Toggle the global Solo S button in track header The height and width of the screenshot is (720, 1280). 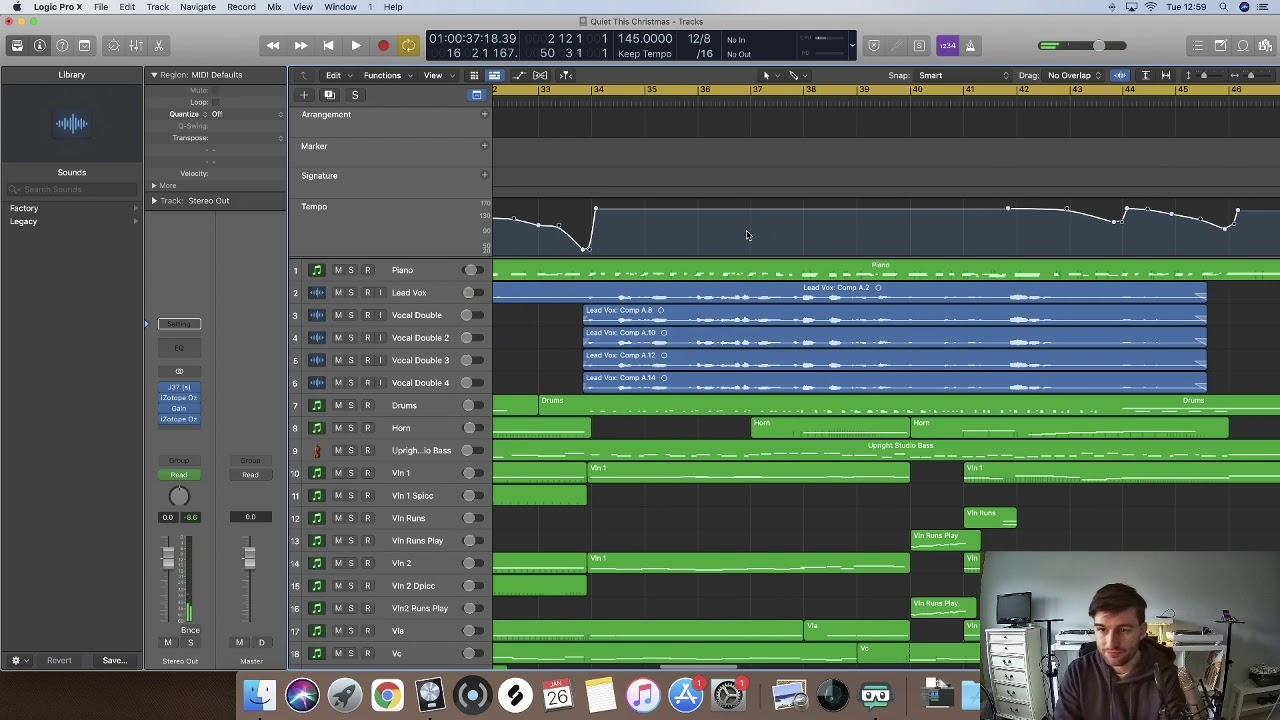[355, 95]
